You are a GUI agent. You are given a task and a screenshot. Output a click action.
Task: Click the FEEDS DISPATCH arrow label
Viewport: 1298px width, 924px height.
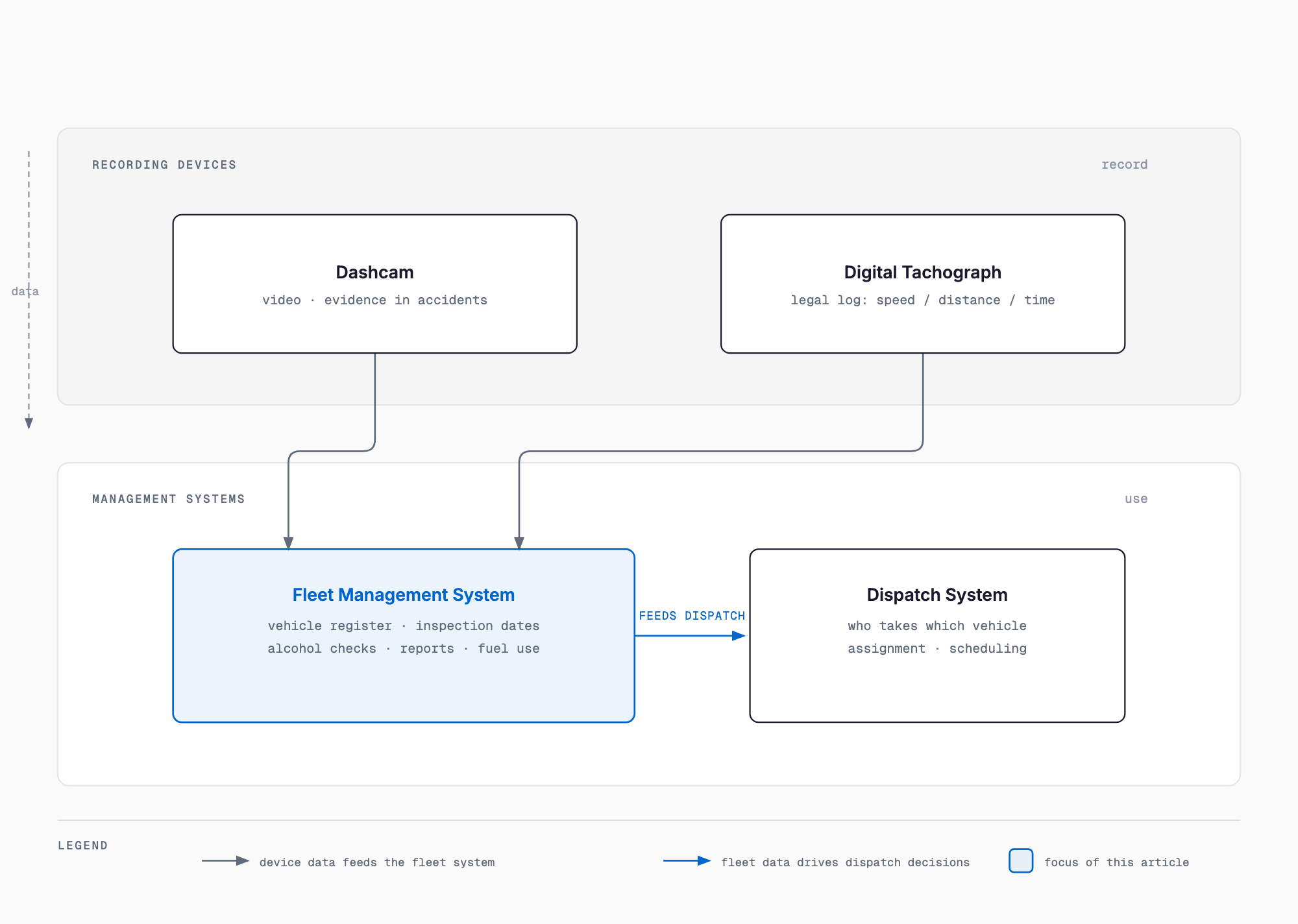point(692,616)
